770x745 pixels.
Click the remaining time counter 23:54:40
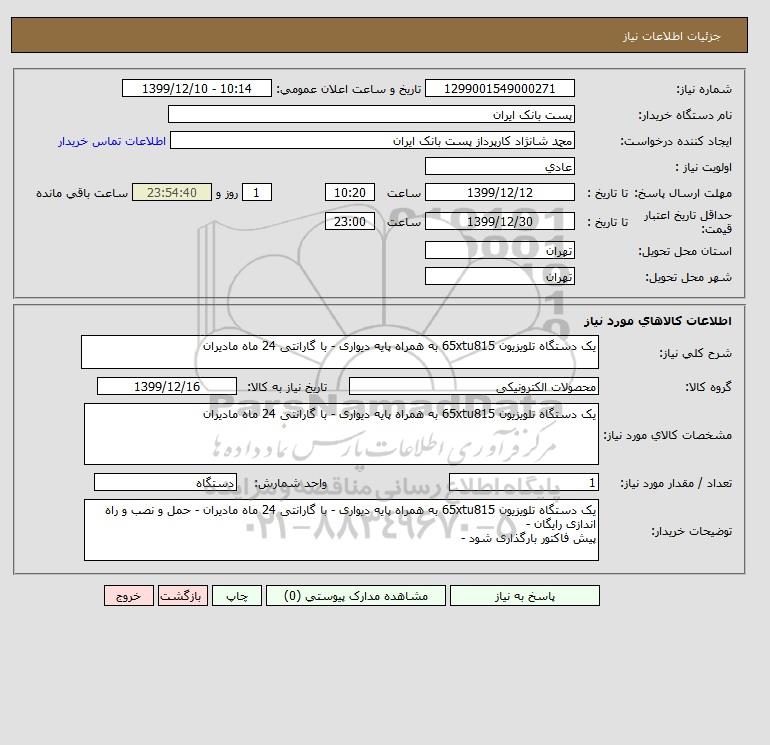pyautogui.click(x=172, y=193)
